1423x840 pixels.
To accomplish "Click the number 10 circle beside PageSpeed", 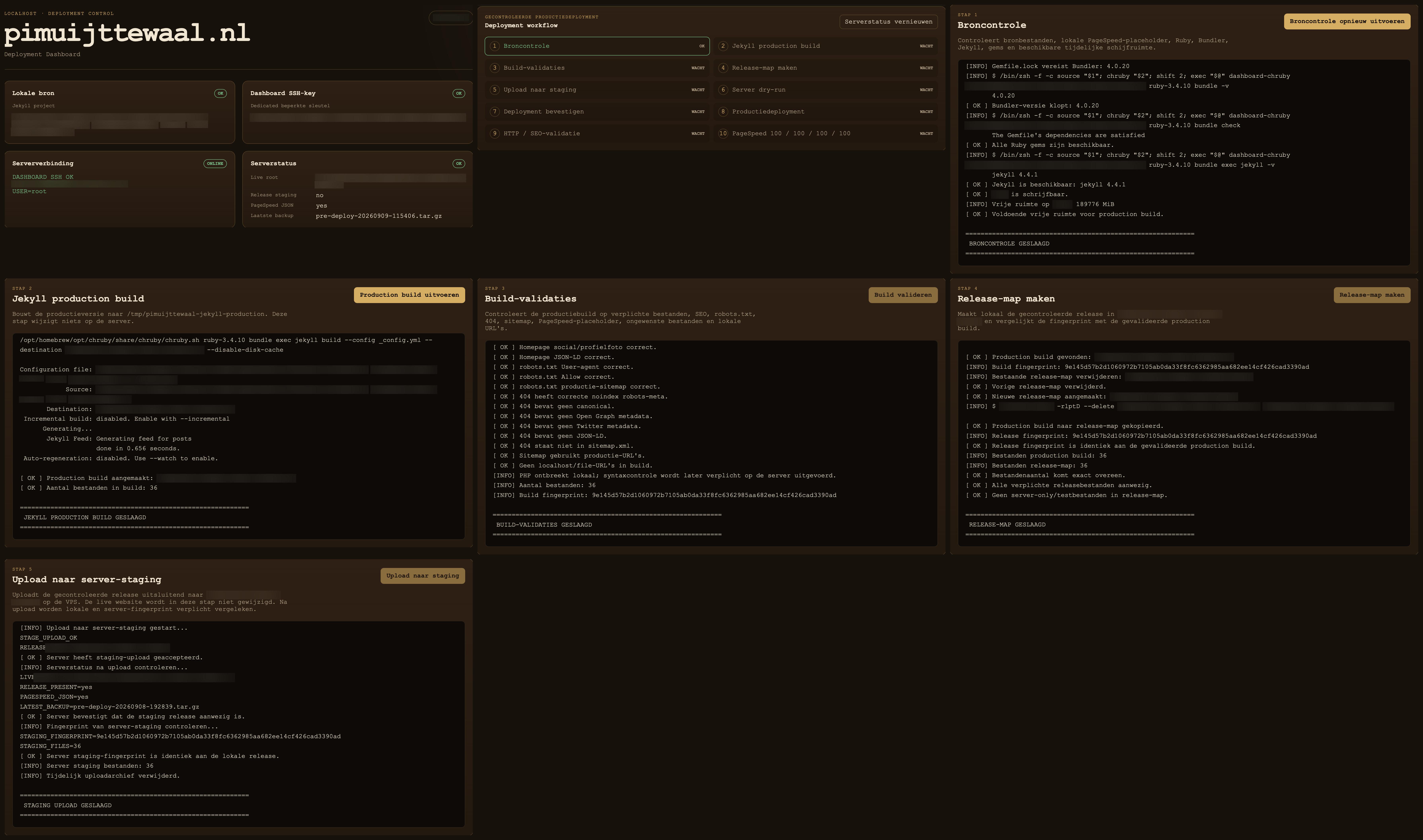I will click(723, 134).
